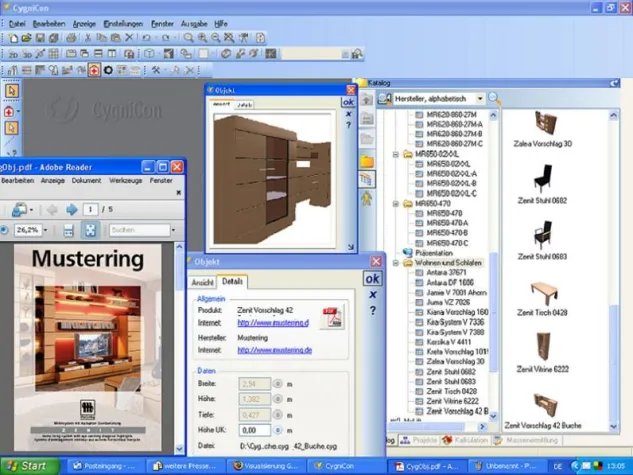Switch to 2D view mode

coord(13,54)
